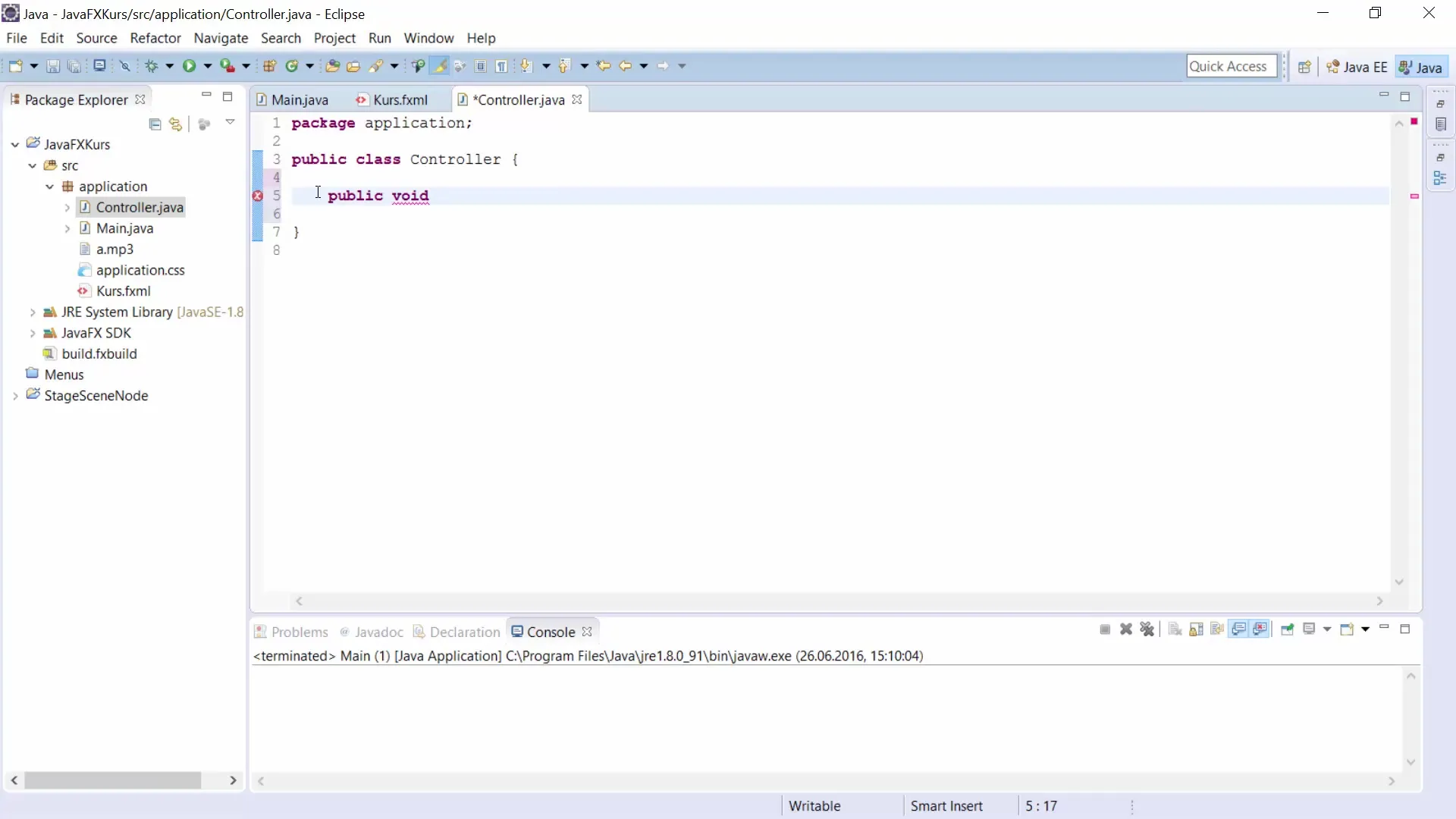This screenshot has height=819, width=1456.
Task: Click the Debug bug icon
Action: click(152, 66)
